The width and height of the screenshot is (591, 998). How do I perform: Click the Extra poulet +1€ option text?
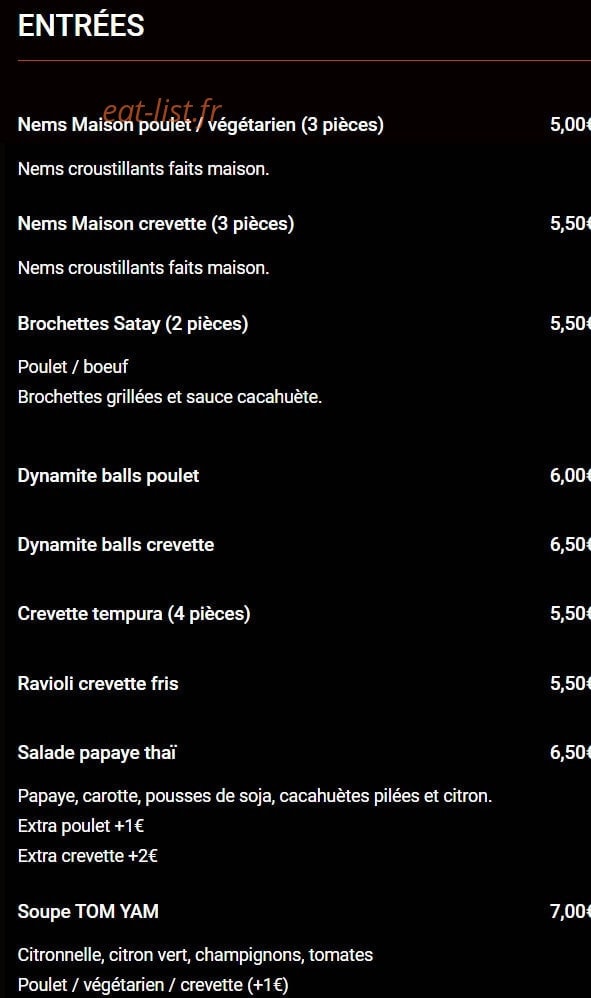pyautogui.click(x=81, y=826)
